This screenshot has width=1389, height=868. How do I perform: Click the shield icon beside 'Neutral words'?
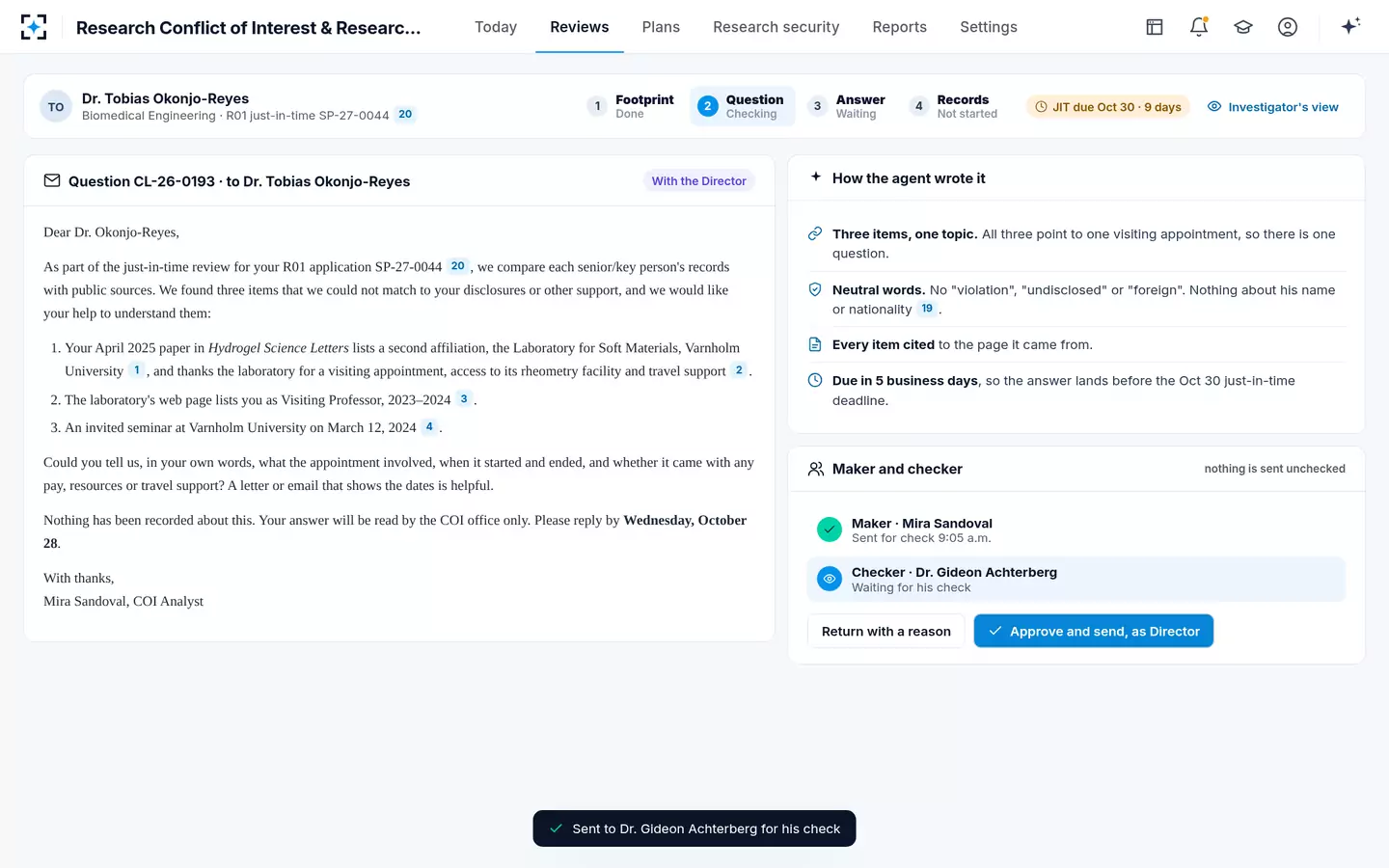(815, 289)
